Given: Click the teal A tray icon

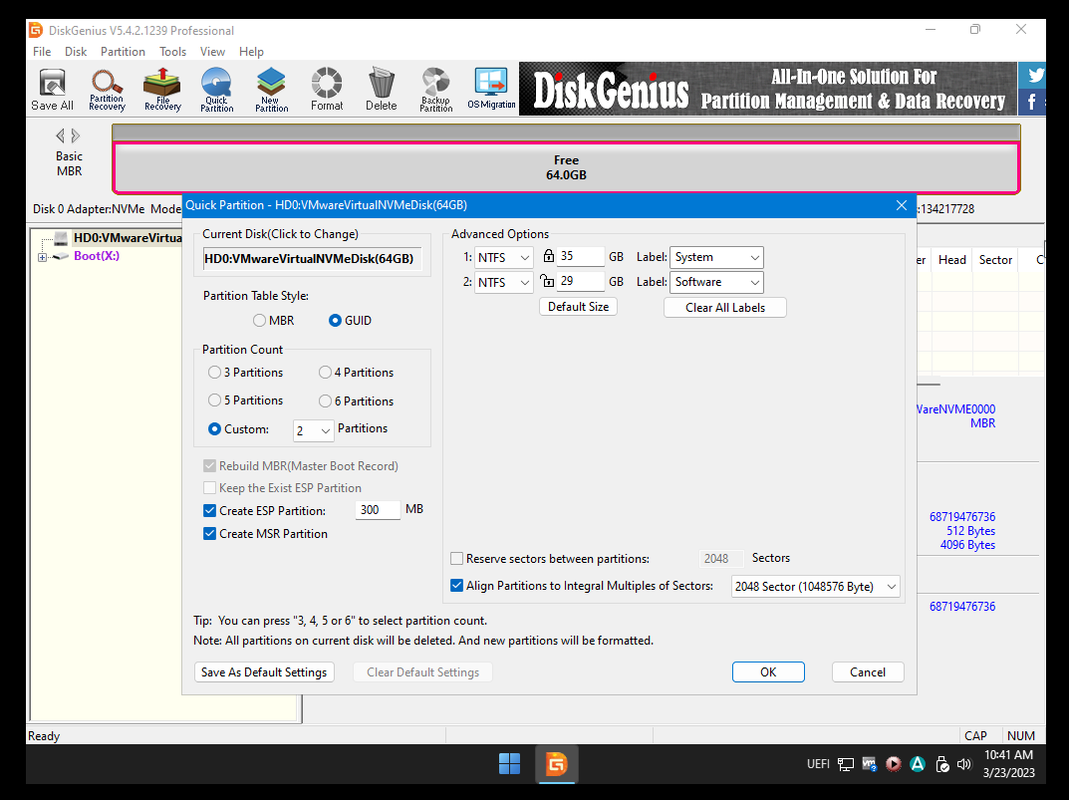Looking at the screenshot, I should (x=918, y=764).
